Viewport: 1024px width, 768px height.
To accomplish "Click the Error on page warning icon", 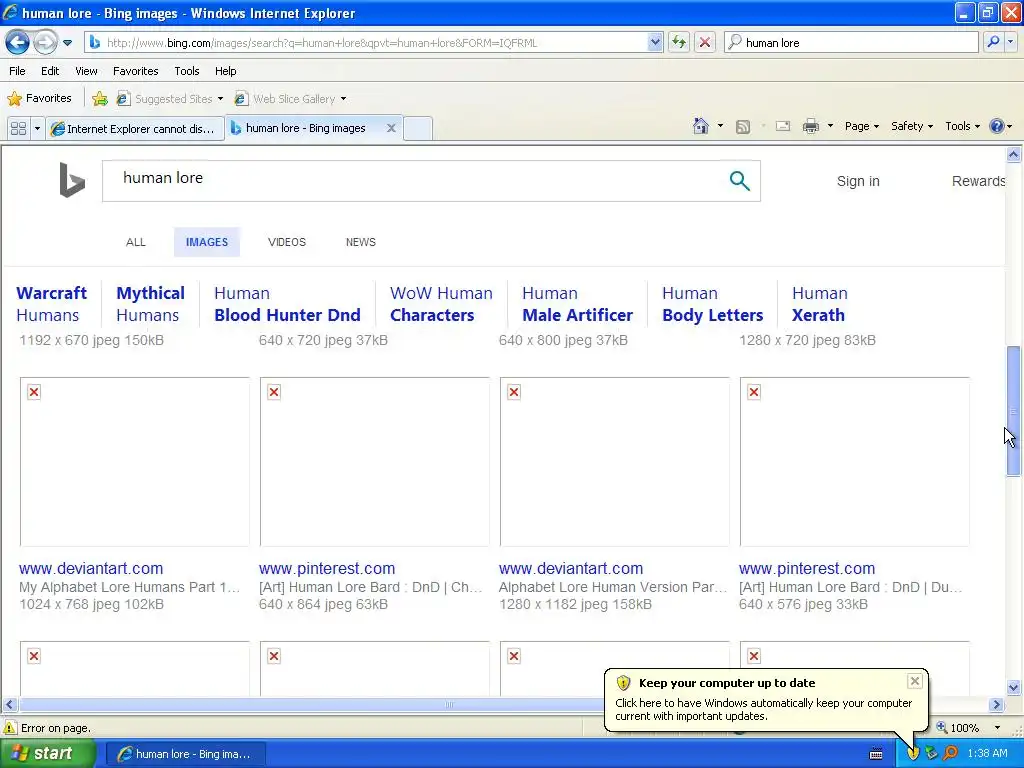I will click(x=10, y=728).
